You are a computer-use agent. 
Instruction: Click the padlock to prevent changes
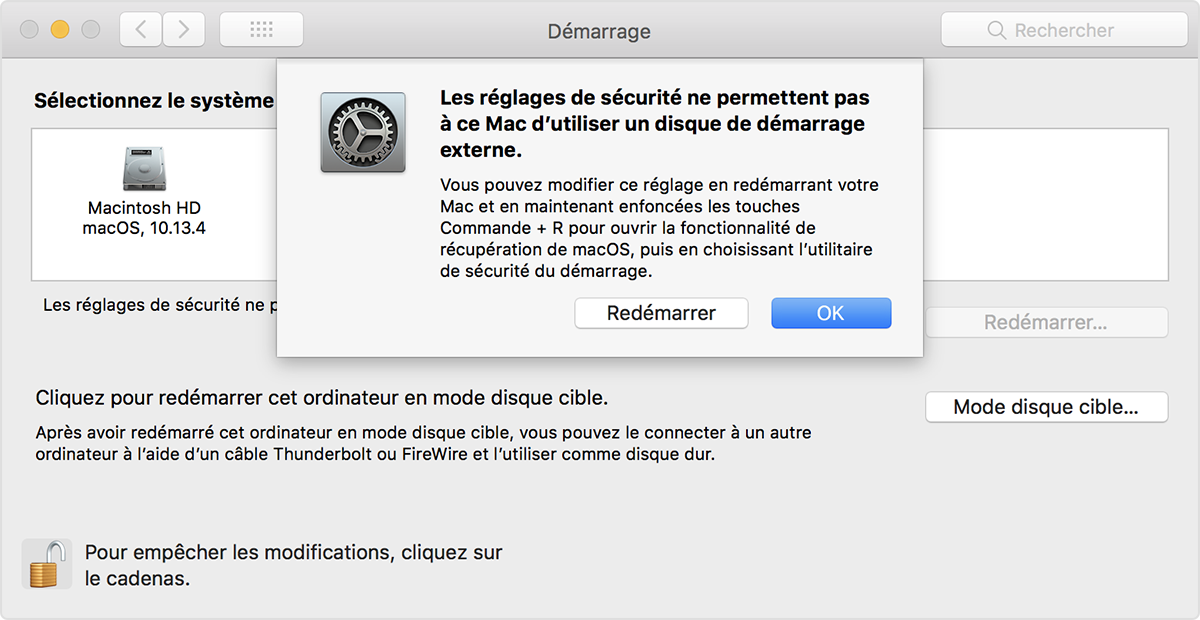[x=47, y=564]
